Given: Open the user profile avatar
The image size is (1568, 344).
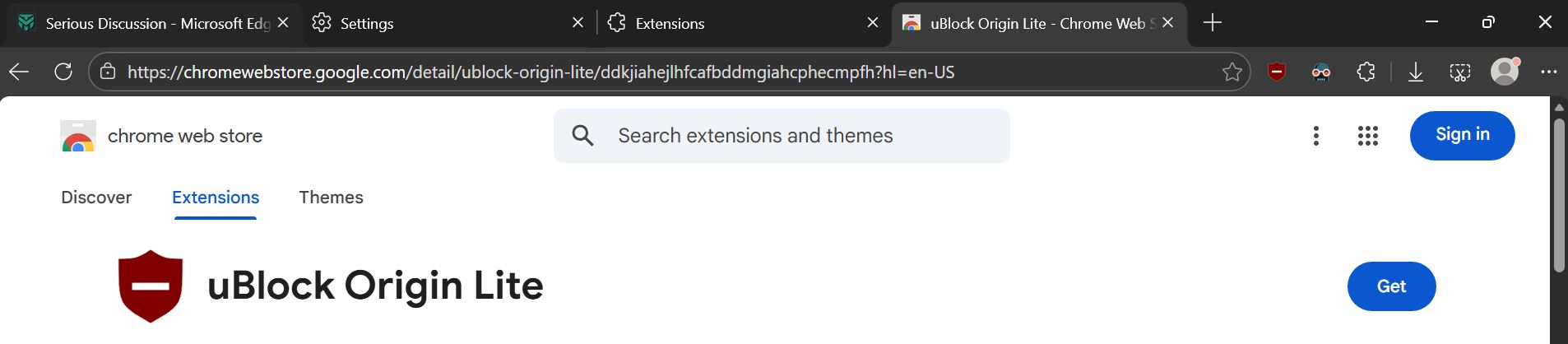Looking at the screenshot, I should pyautogui.click(x=1505, y=72).
